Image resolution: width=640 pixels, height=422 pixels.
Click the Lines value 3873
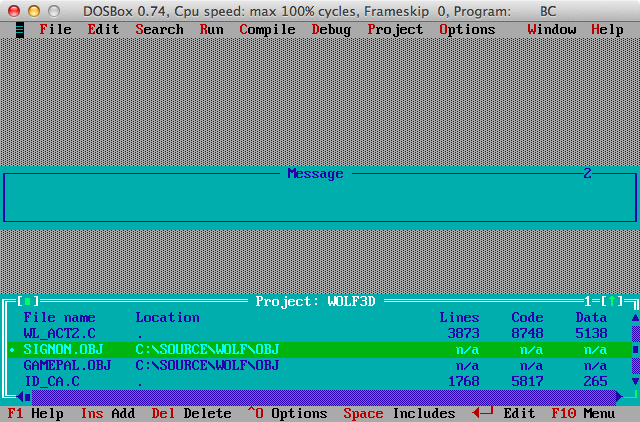point(463,333)
